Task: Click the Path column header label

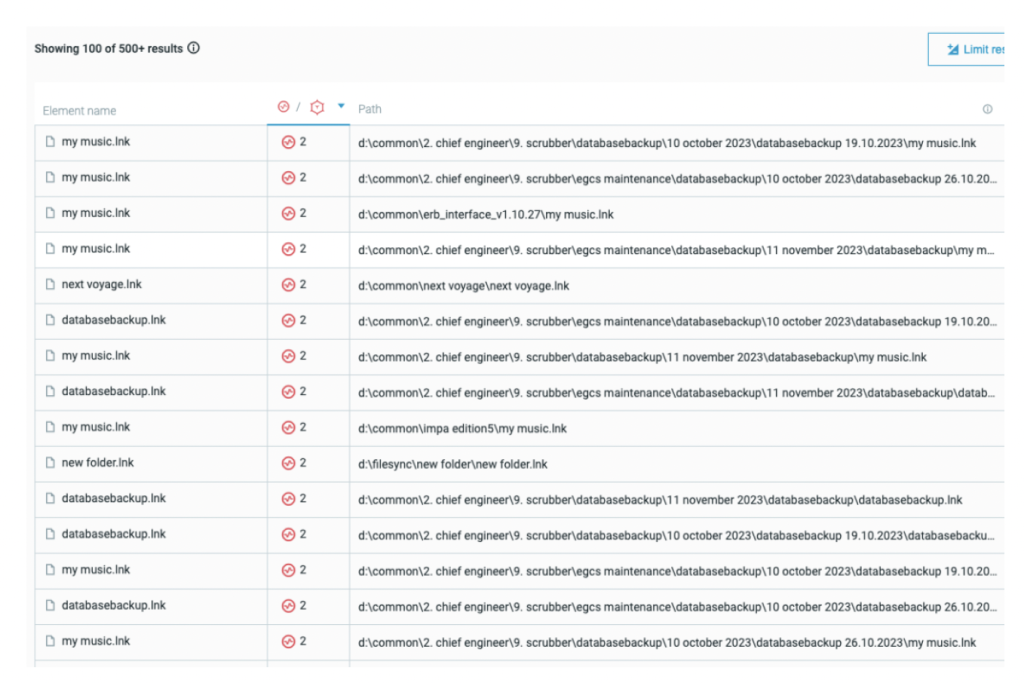Action: [x=369, y=109]
